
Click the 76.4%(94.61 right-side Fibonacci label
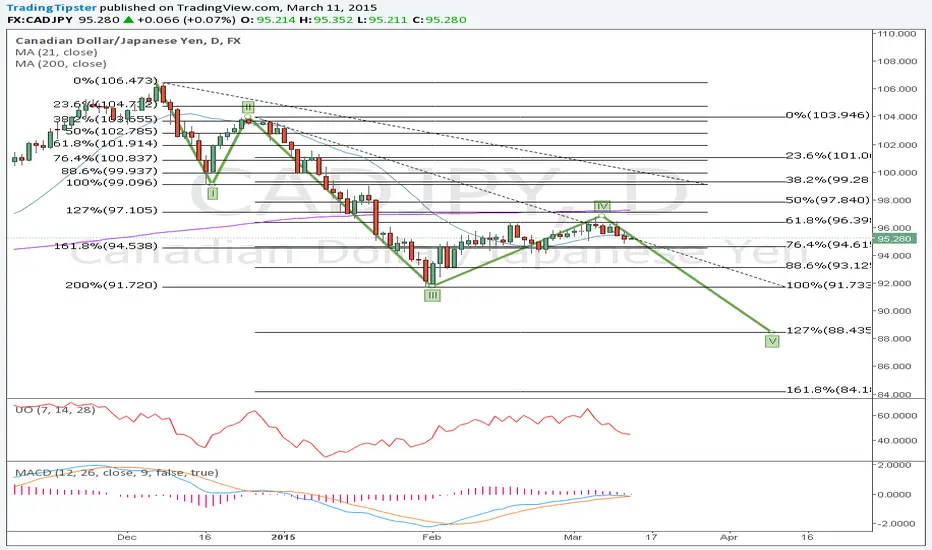829,244
